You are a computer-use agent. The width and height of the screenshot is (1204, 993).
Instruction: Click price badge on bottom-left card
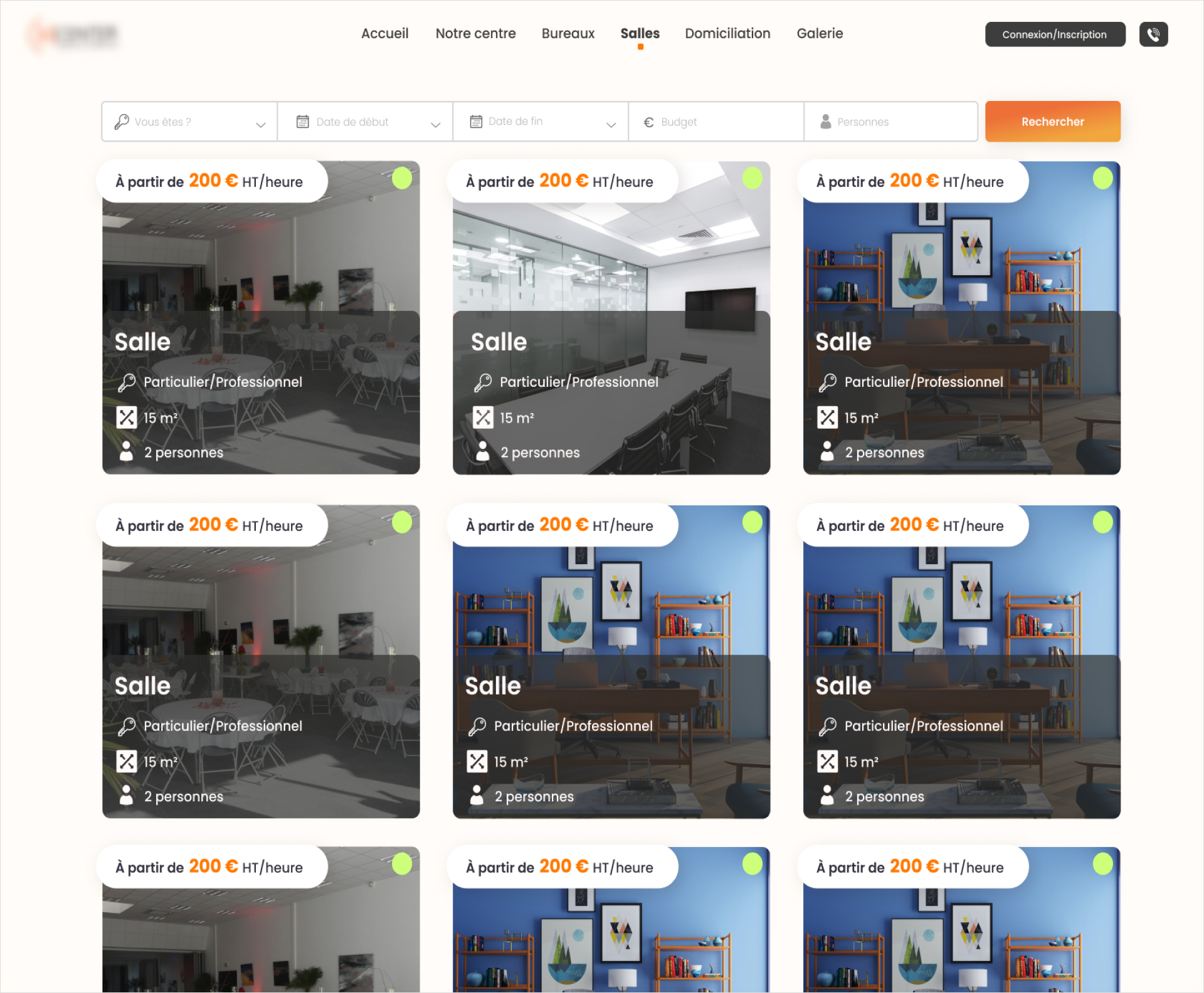[212, 867]
